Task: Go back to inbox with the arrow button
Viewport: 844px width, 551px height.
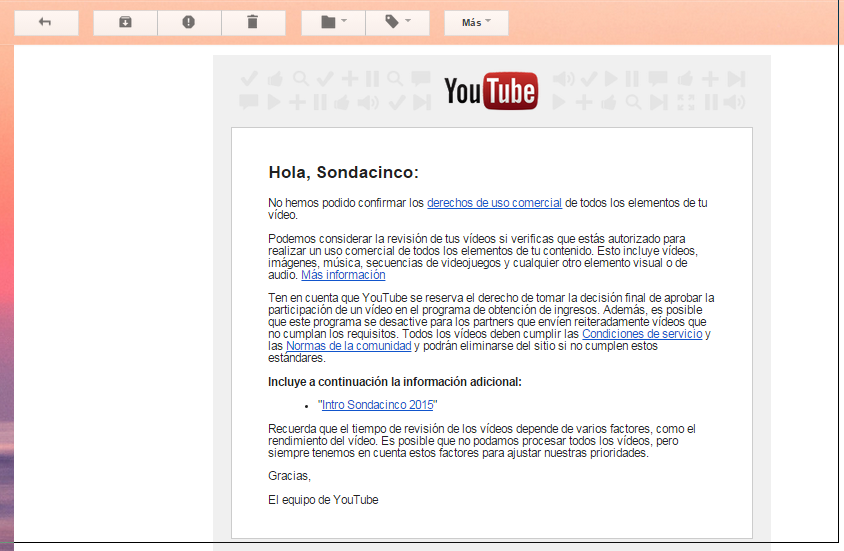Action: 46,23
